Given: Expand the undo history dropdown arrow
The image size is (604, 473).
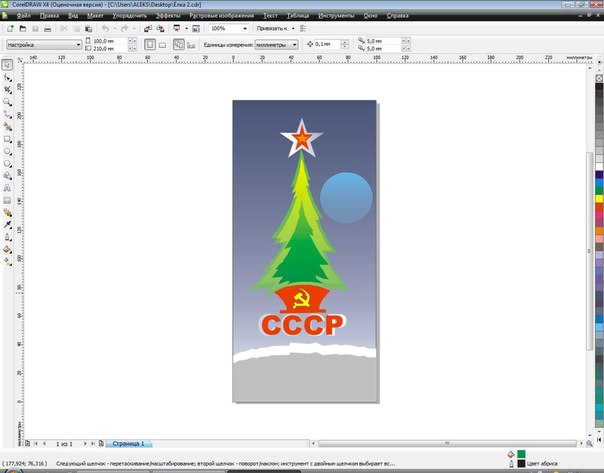Looking at the screenshot, I should [114, 29].
